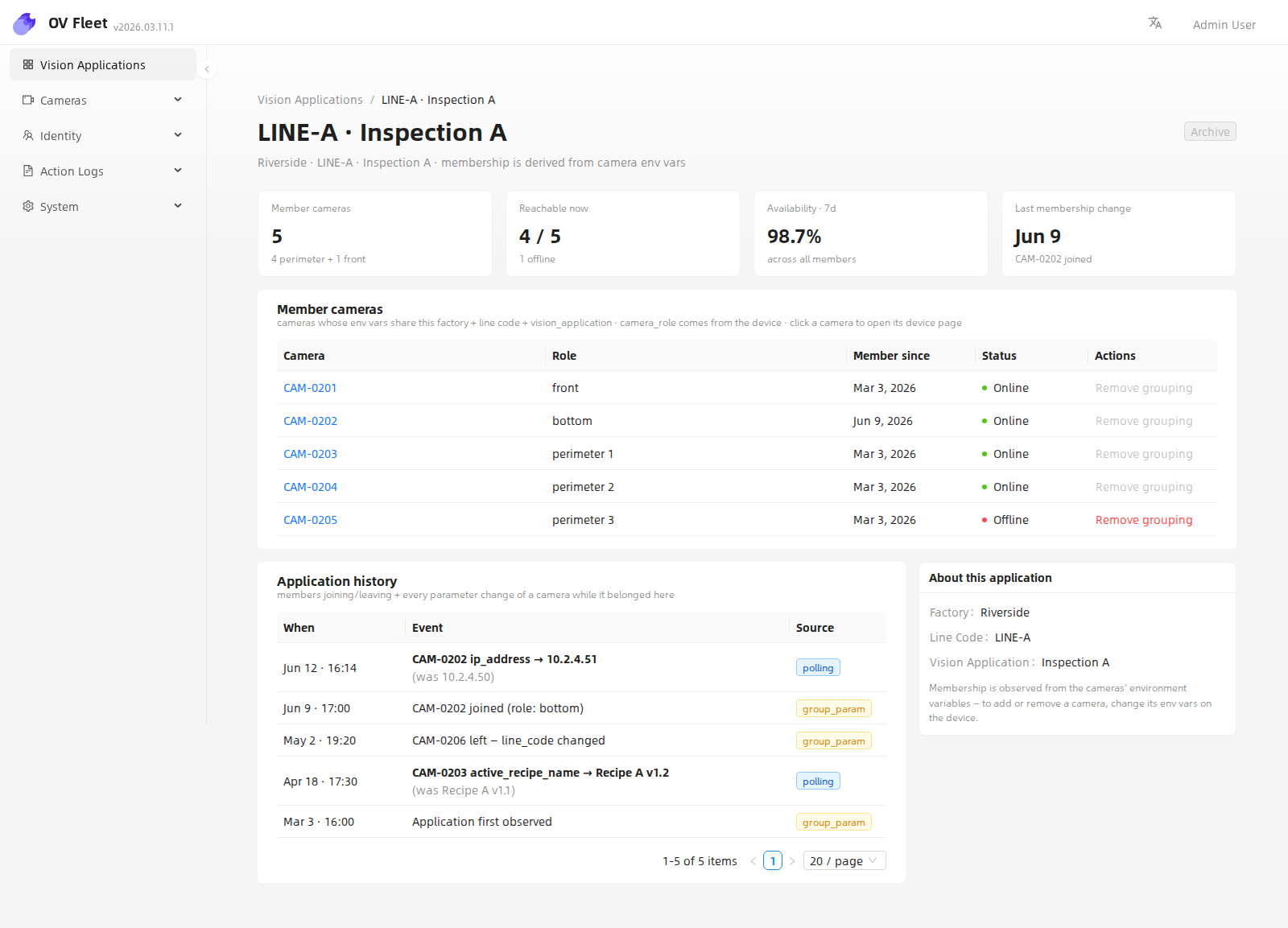Open camera CAM-0203 device page

pyautogui.click(x=310, y=454)
